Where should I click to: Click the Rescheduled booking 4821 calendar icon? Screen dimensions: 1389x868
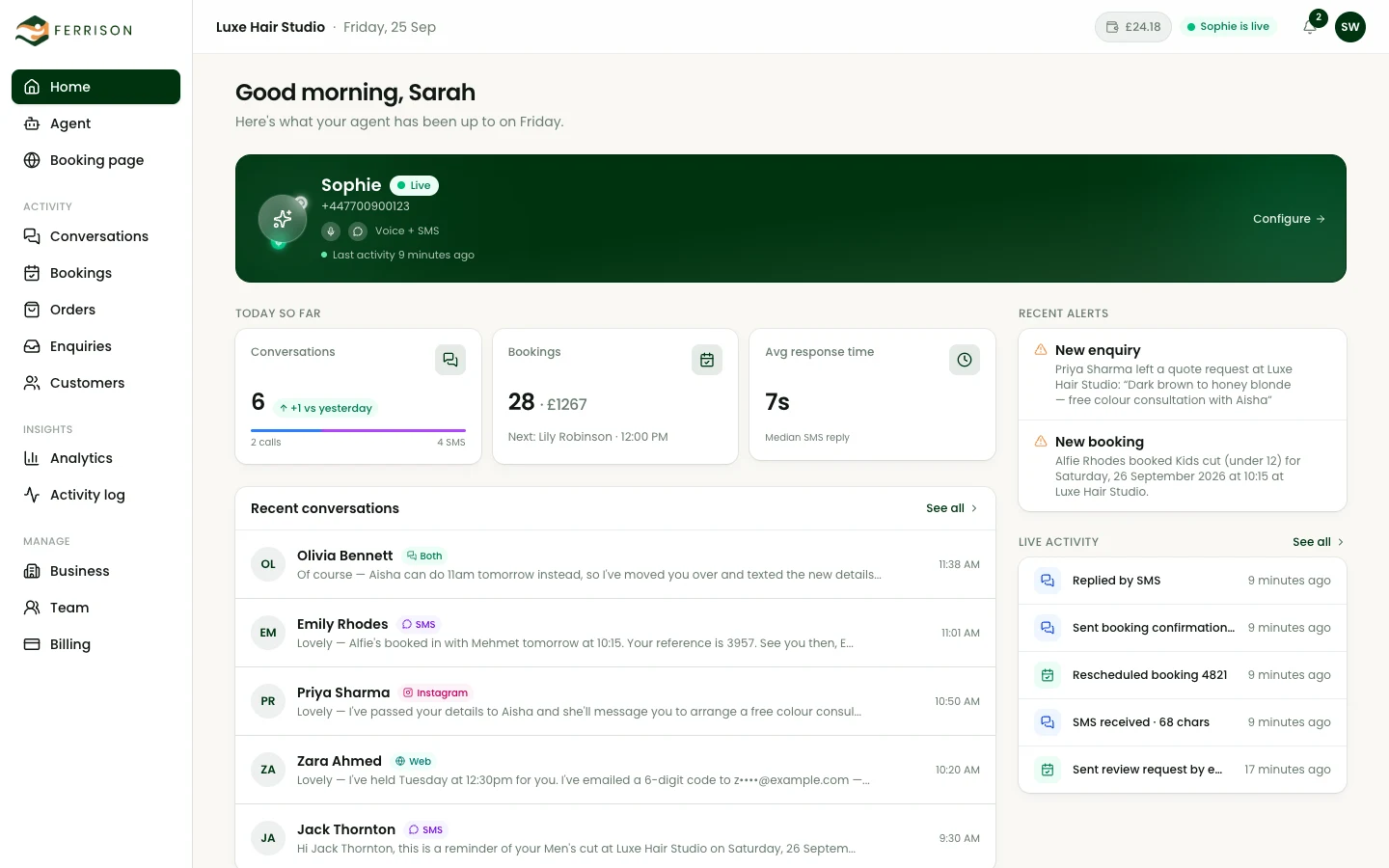[x=1048, y=675]
